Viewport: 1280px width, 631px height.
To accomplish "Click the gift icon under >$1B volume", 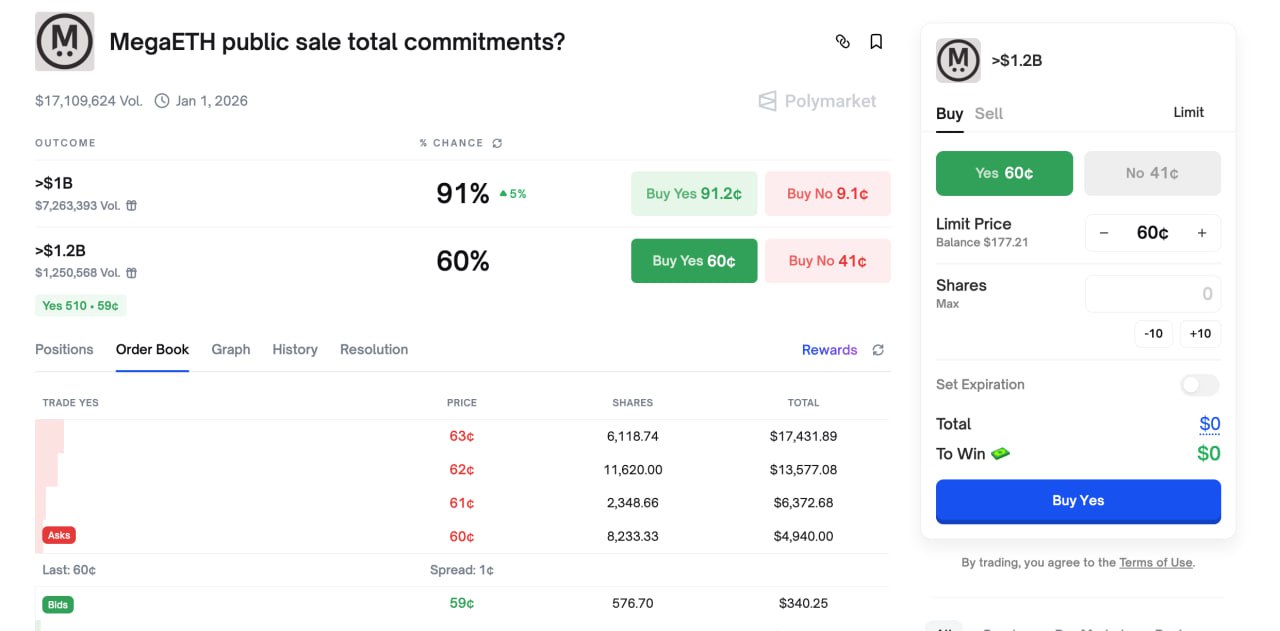I will (x=131, y=206).
